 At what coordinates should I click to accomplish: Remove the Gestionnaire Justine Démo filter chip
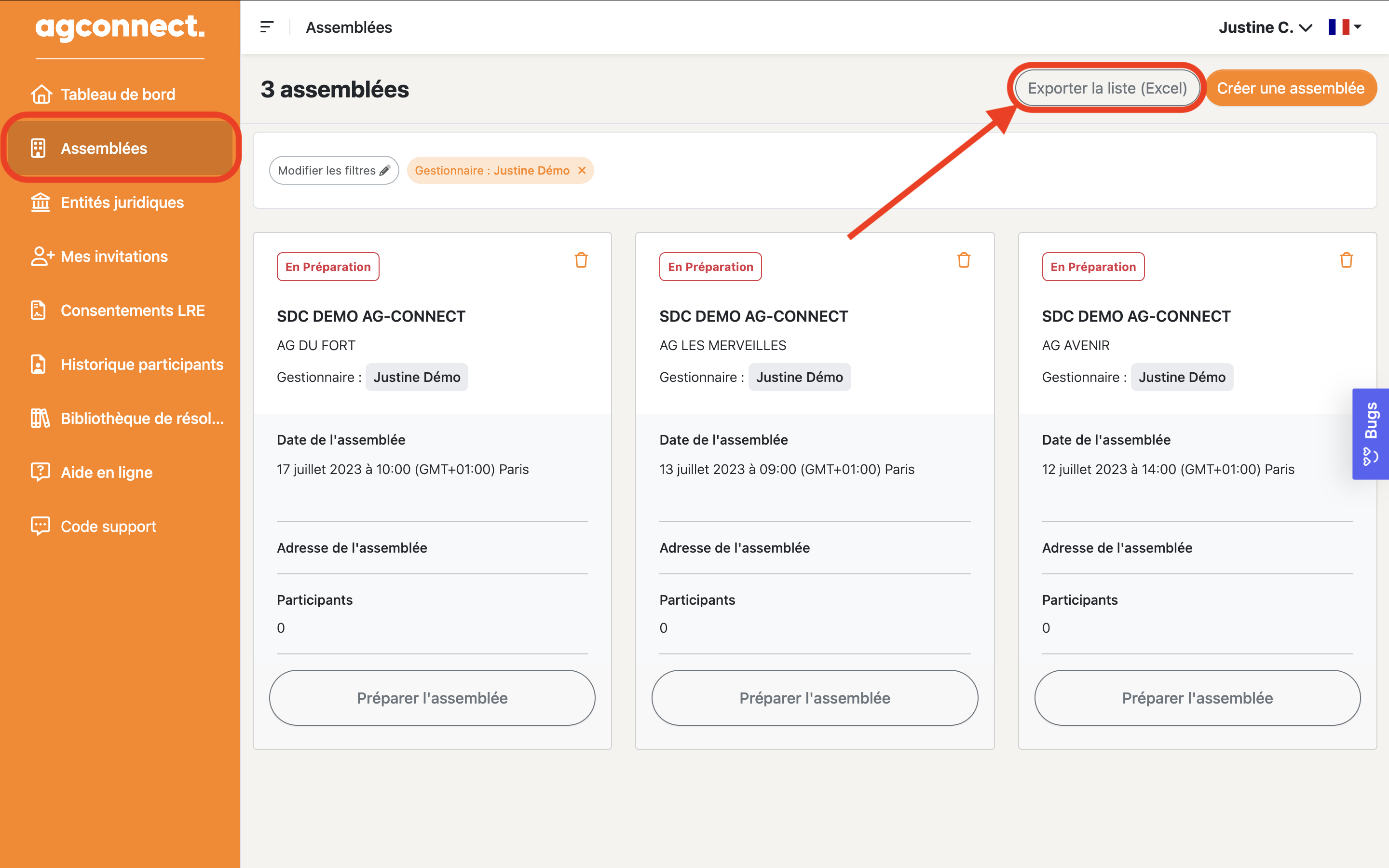click(582, 171)
